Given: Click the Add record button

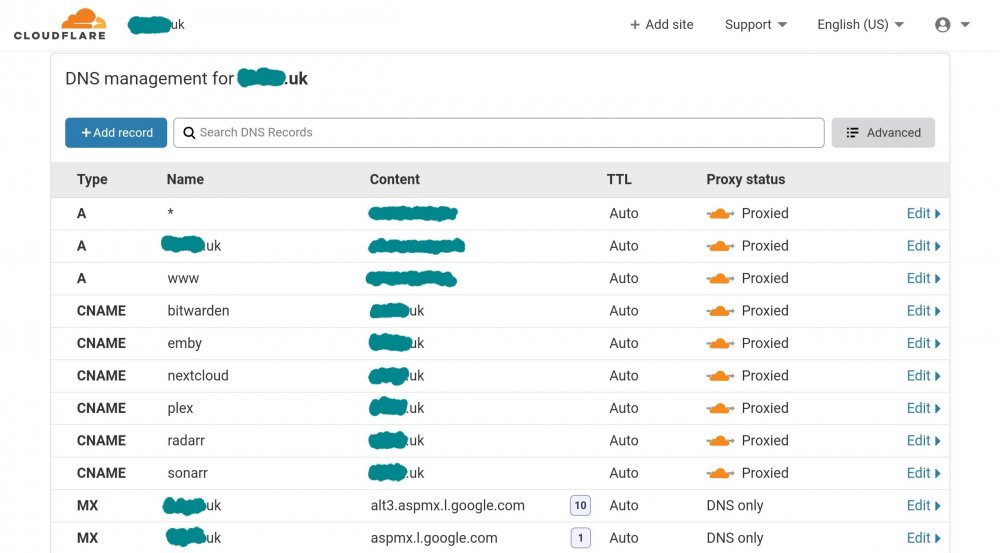Looking at the screenshot, I should [116, 133].
